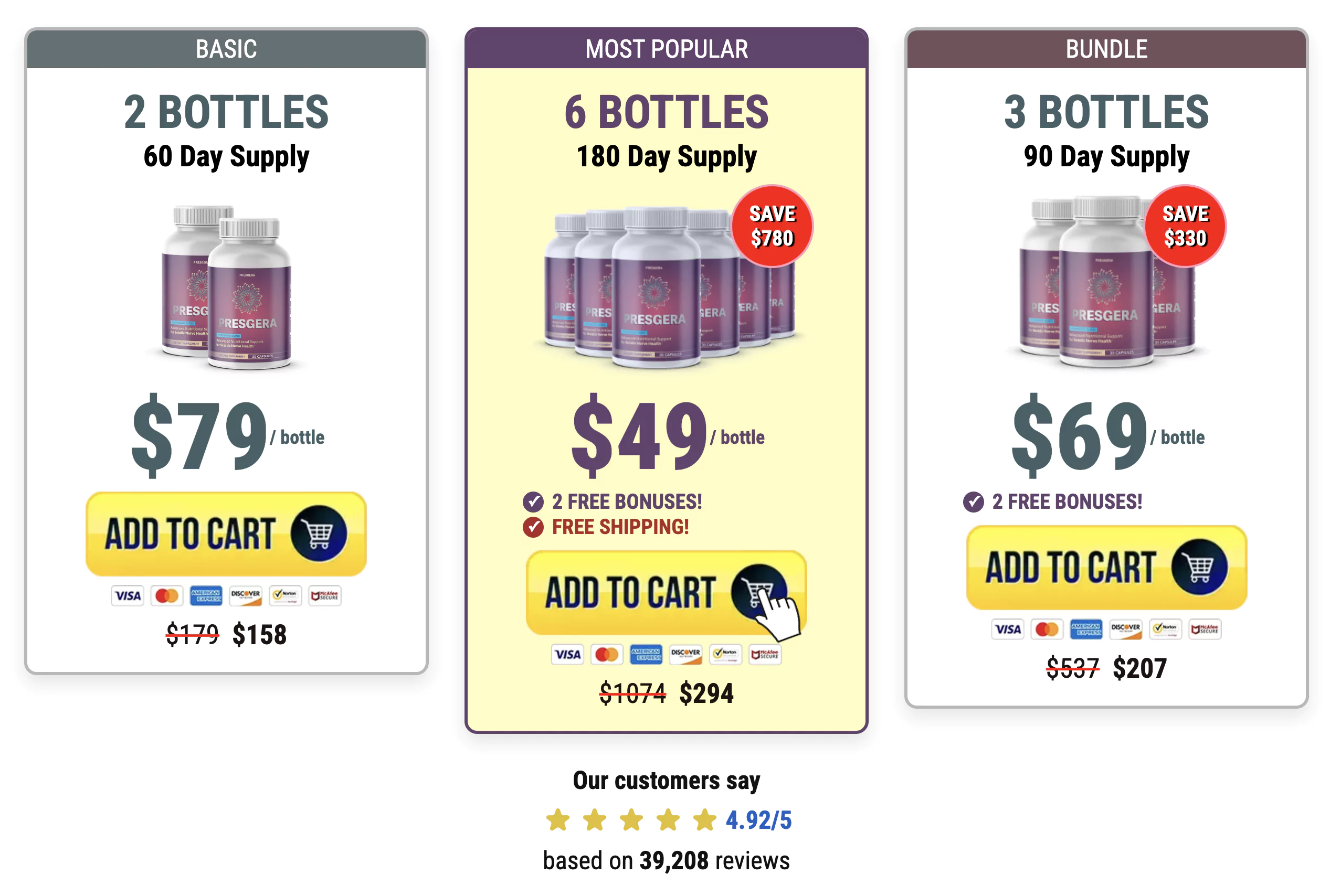This screenshot has width=1330, height=896.
Task: Click the Save $780 red badge
Action: point(772,226)
